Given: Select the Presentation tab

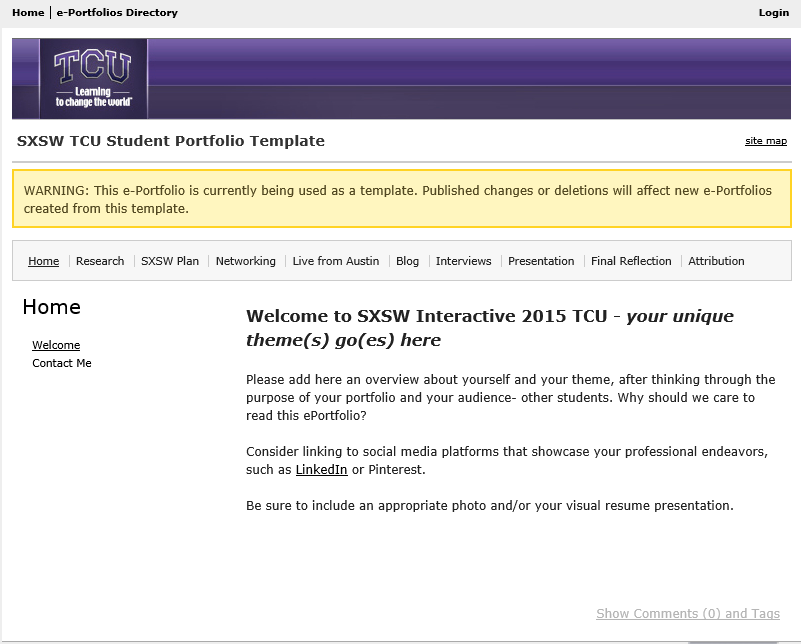Looking at the screenshot, I should 541,261.
